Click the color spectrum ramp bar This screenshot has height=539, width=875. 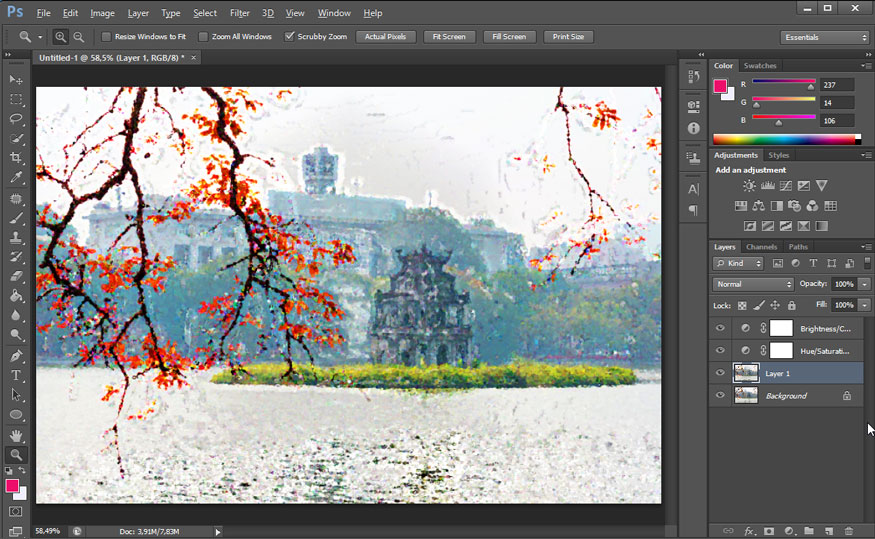(x=785, y=139)
